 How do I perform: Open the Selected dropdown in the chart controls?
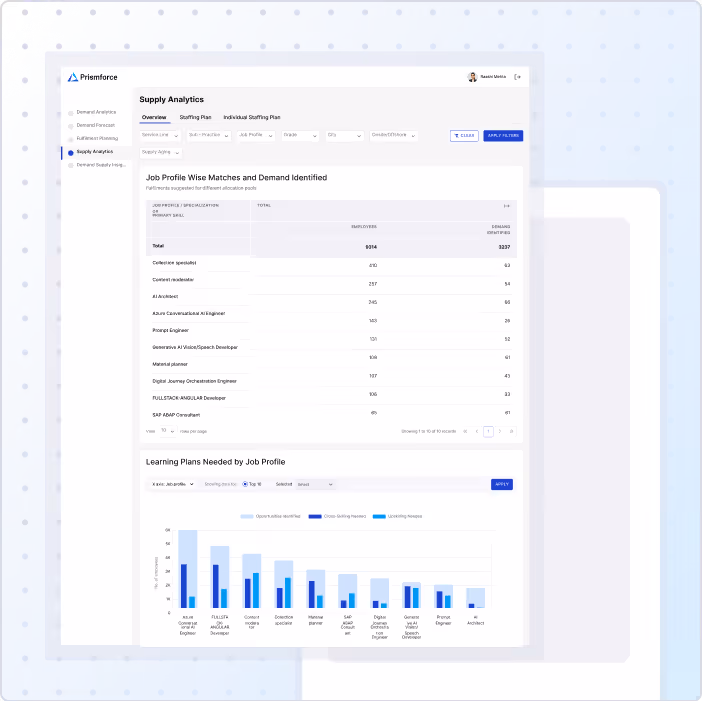pos(315,484)
